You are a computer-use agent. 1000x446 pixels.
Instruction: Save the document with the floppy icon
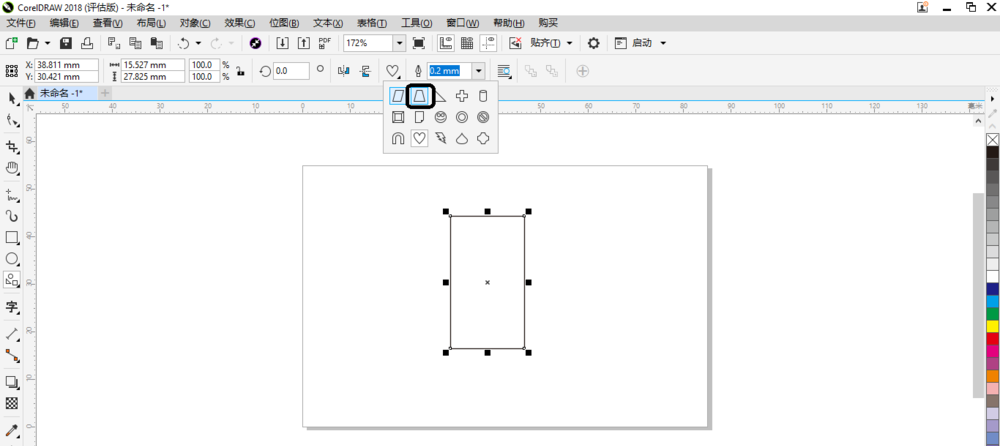66,43
